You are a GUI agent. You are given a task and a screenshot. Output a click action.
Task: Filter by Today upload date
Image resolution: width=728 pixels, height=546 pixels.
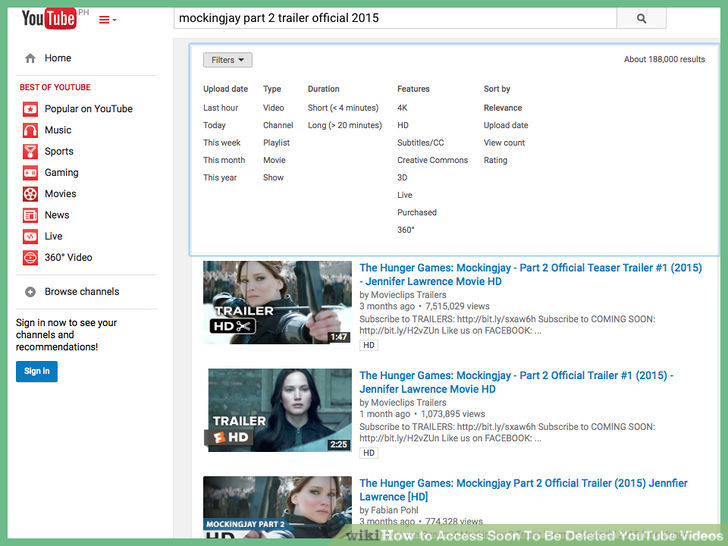click(x=214, y=125)
